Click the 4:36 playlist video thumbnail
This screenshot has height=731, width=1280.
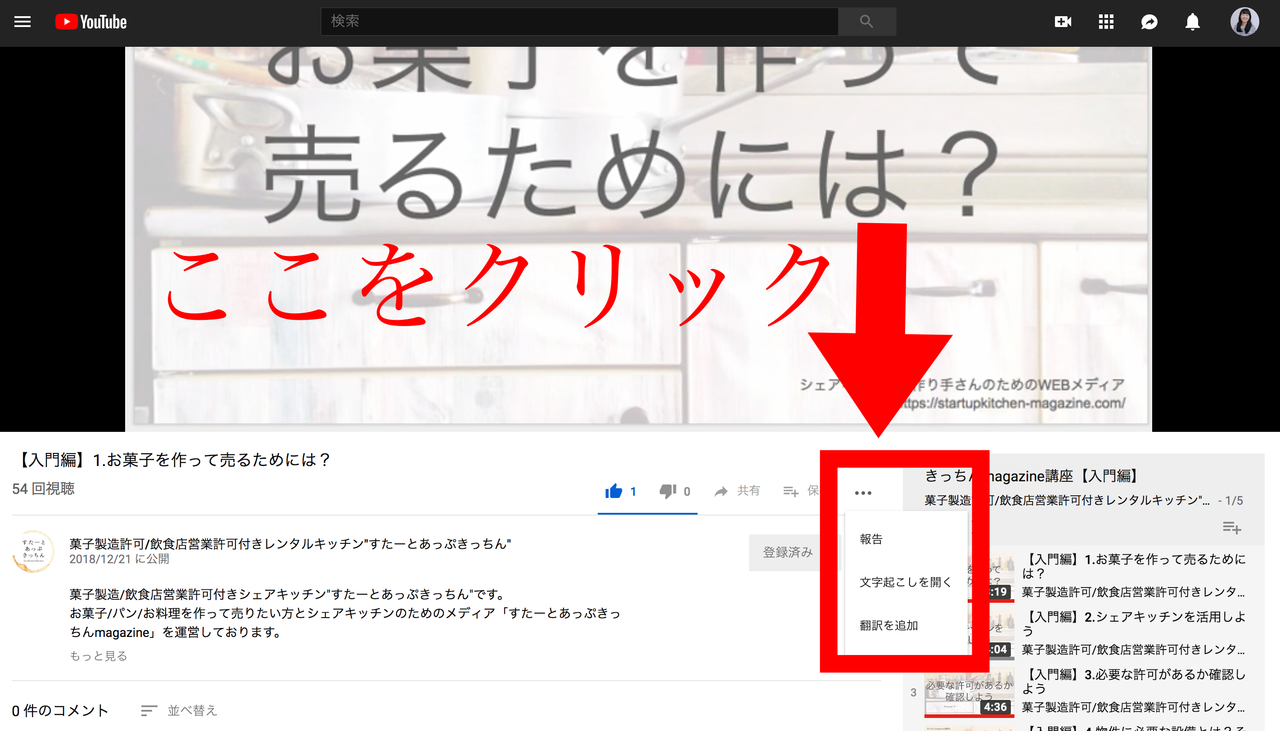969,694
